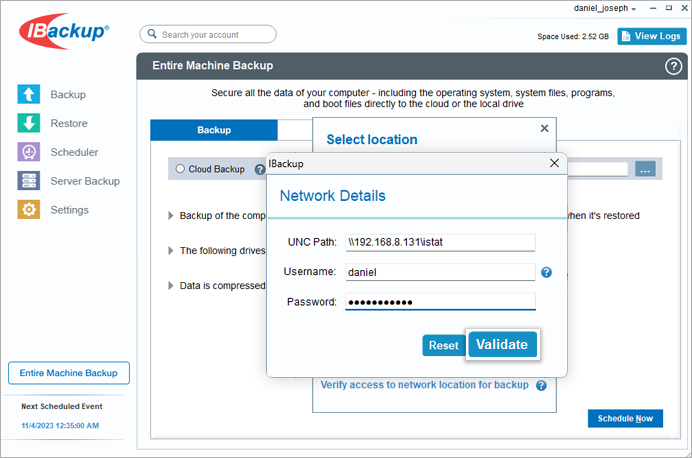Focus the Search your account box
The width and height of the screenshot is (692, 458).
(208, 34)
